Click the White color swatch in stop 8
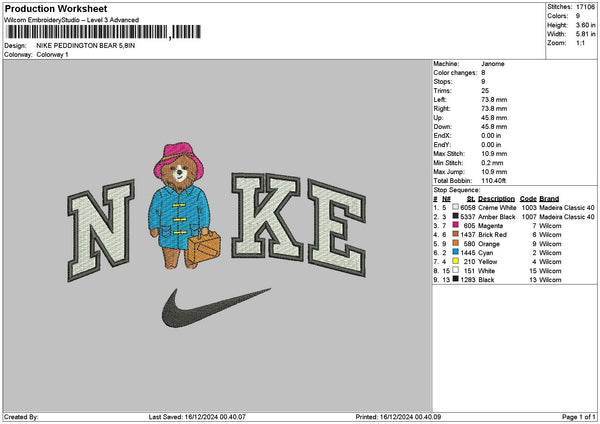600x424 pixels. (455, 270)
